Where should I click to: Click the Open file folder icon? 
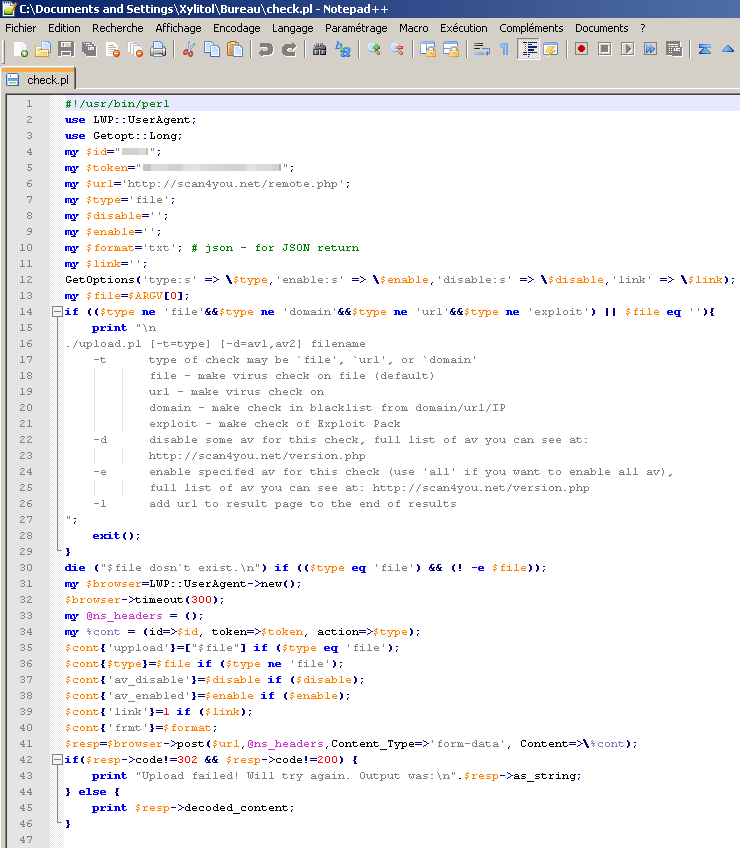pos(43,50)
